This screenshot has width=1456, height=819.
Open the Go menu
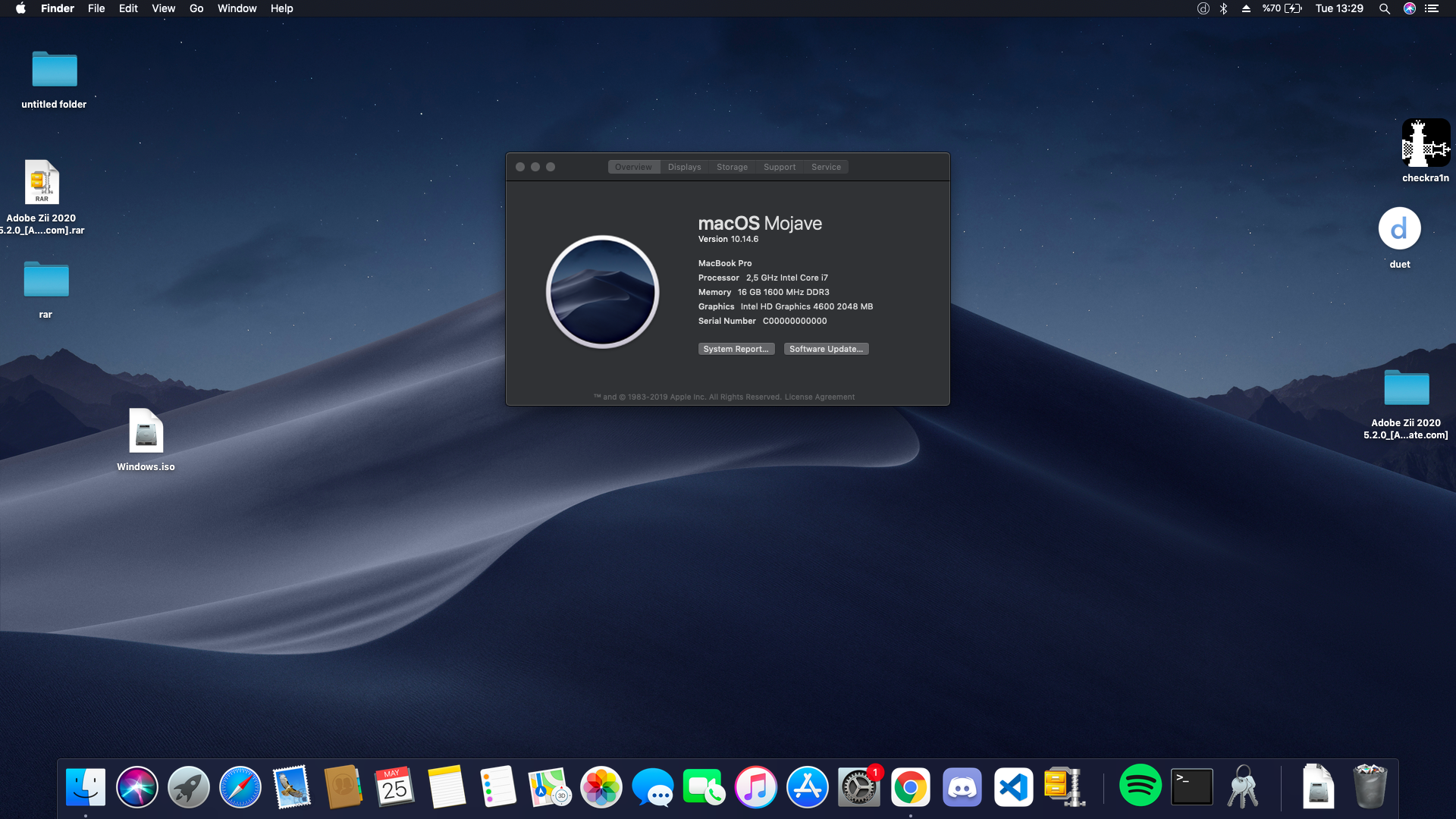[196, 8]
